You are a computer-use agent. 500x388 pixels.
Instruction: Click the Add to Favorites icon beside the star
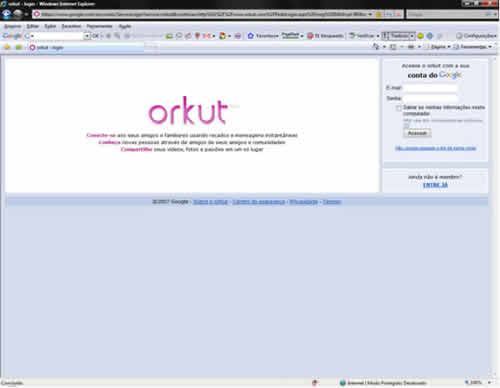point(18,47)
